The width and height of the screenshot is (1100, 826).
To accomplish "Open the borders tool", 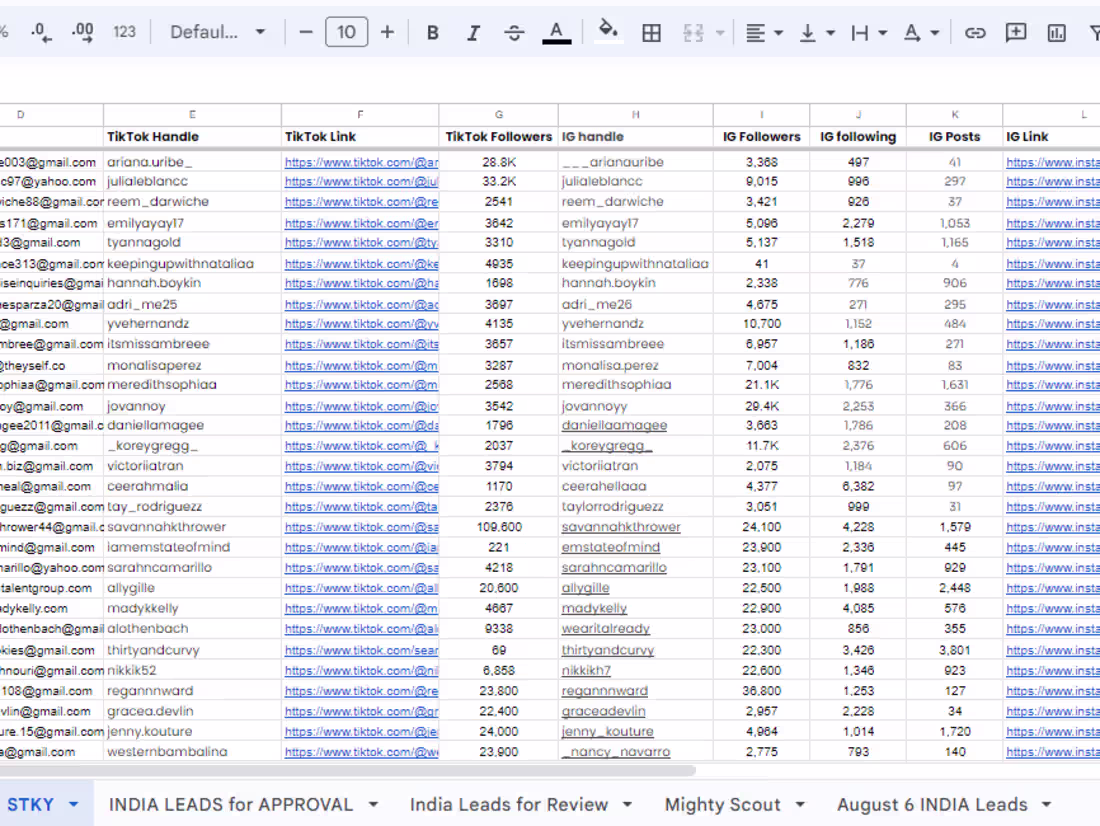I will [x=651, y=32].
